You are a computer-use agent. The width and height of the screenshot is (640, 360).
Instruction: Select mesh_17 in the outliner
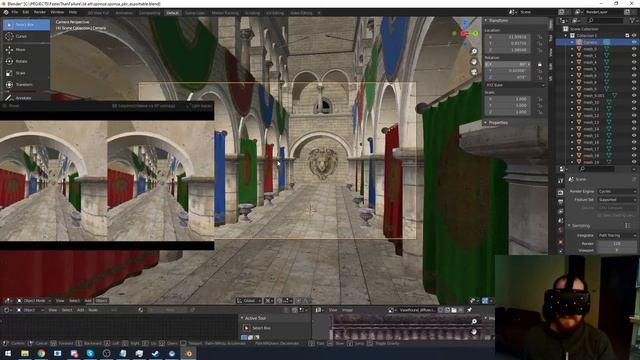coord(591,149)
